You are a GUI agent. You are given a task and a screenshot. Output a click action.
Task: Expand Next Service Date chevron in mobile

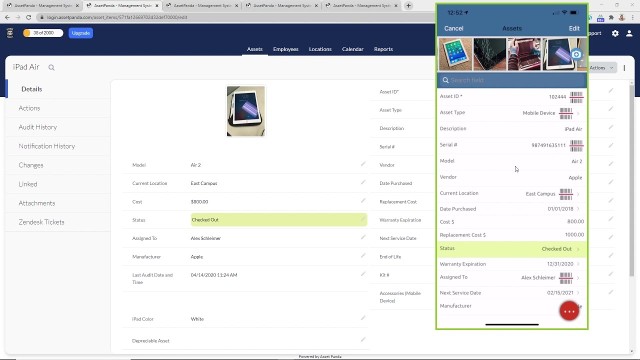pyautogui.click(x=578, y=293)
